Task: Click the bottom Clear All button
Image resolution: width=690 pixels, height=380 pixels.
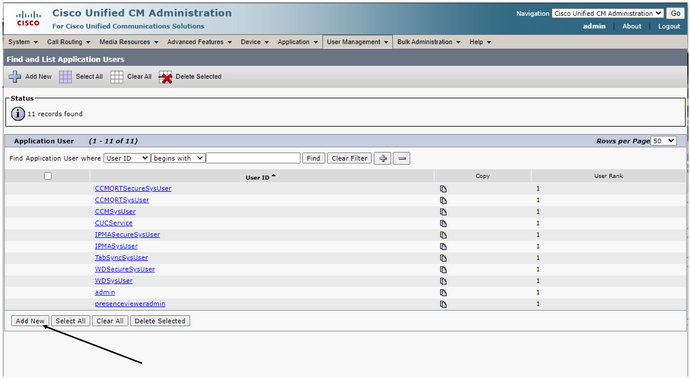Action: [110, 321]
